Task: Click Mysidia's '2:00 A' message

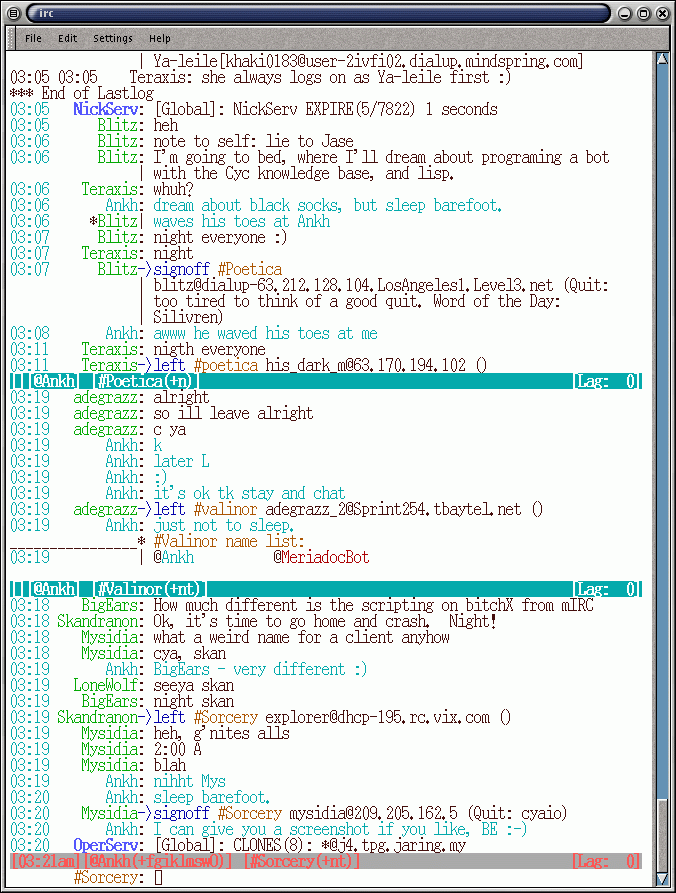Action: click(177, 749)
